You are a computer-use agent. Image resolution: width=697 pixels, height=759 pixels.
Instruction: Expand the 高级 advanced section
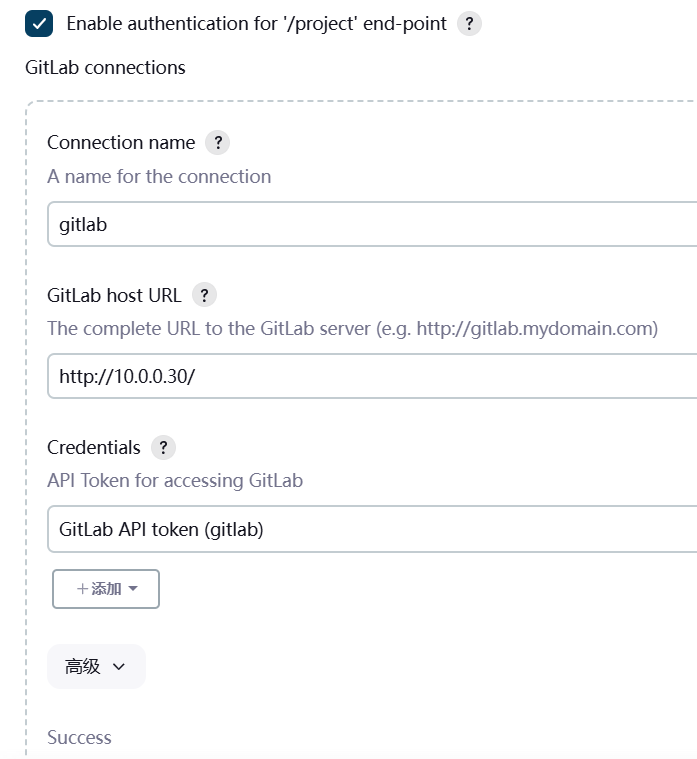click(x=96, y=666)
